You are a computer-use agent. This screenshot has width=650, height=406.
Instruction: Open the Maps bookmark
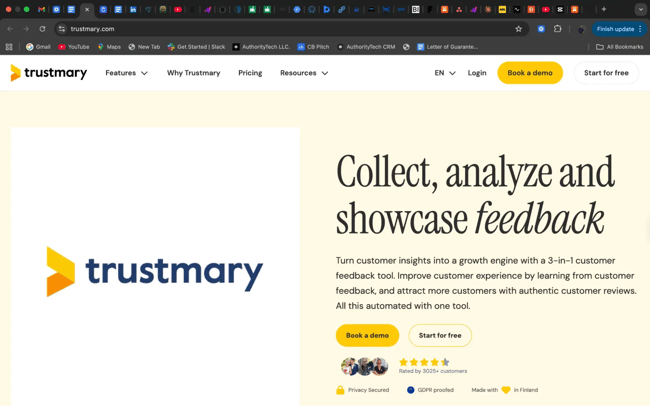click(109, 47)
